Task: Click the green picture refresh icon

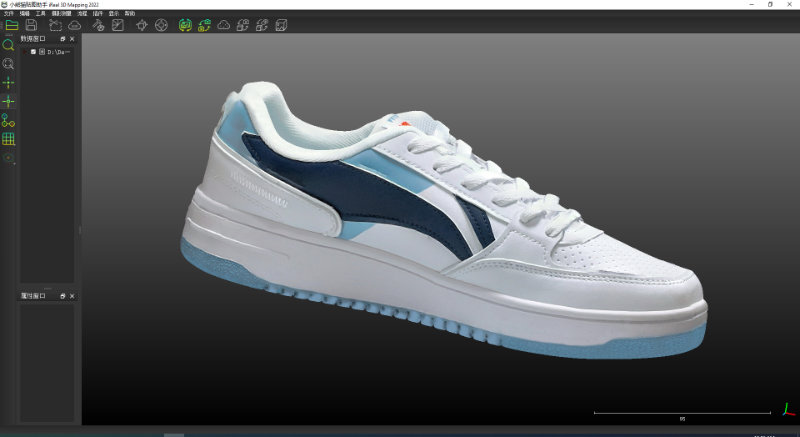Action: (x=185, y=25)
